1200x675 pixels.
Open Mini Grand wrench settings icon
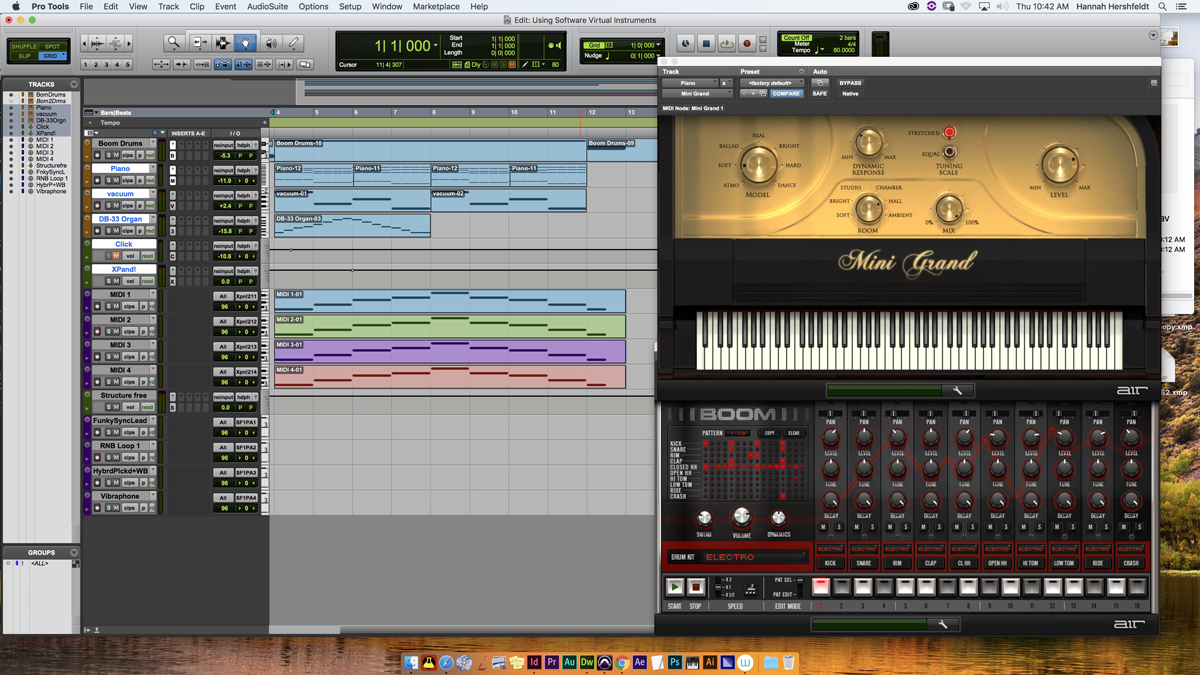[957, 391]
